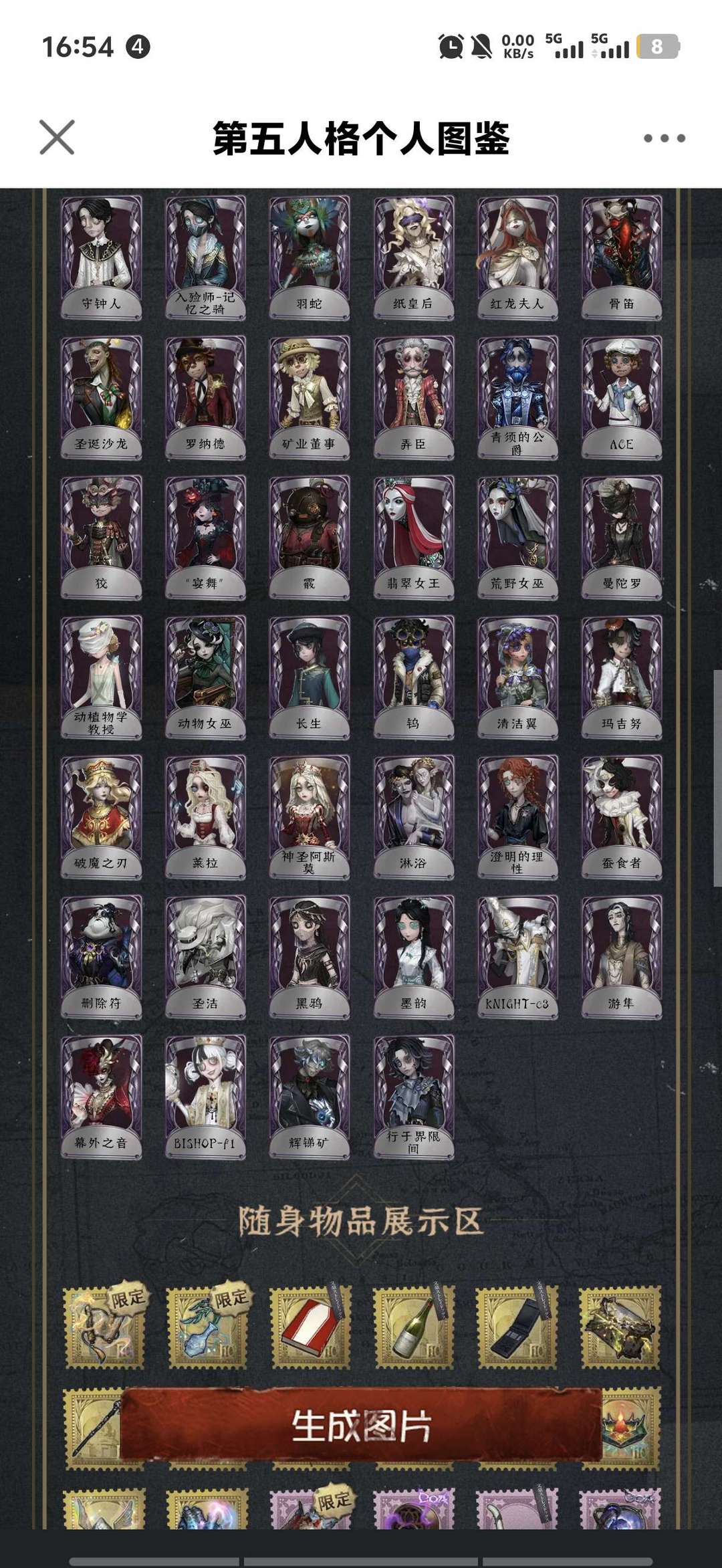Choose the black phone accessory stamp
Image resolution: width=722 pixels, height=1568 pixels.
516,1327
